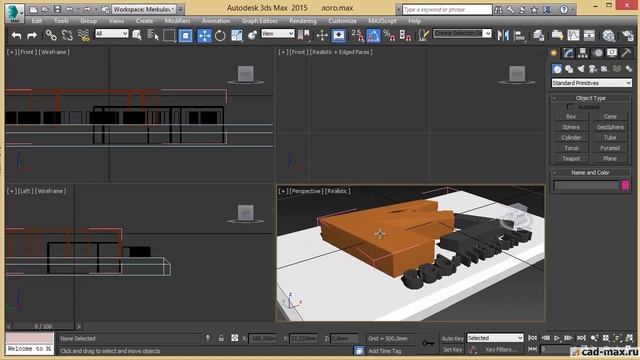This screenshot has height=360, width=640.
Task: Open the View reference coordinate dropdown
Action: tap(278, 33)
